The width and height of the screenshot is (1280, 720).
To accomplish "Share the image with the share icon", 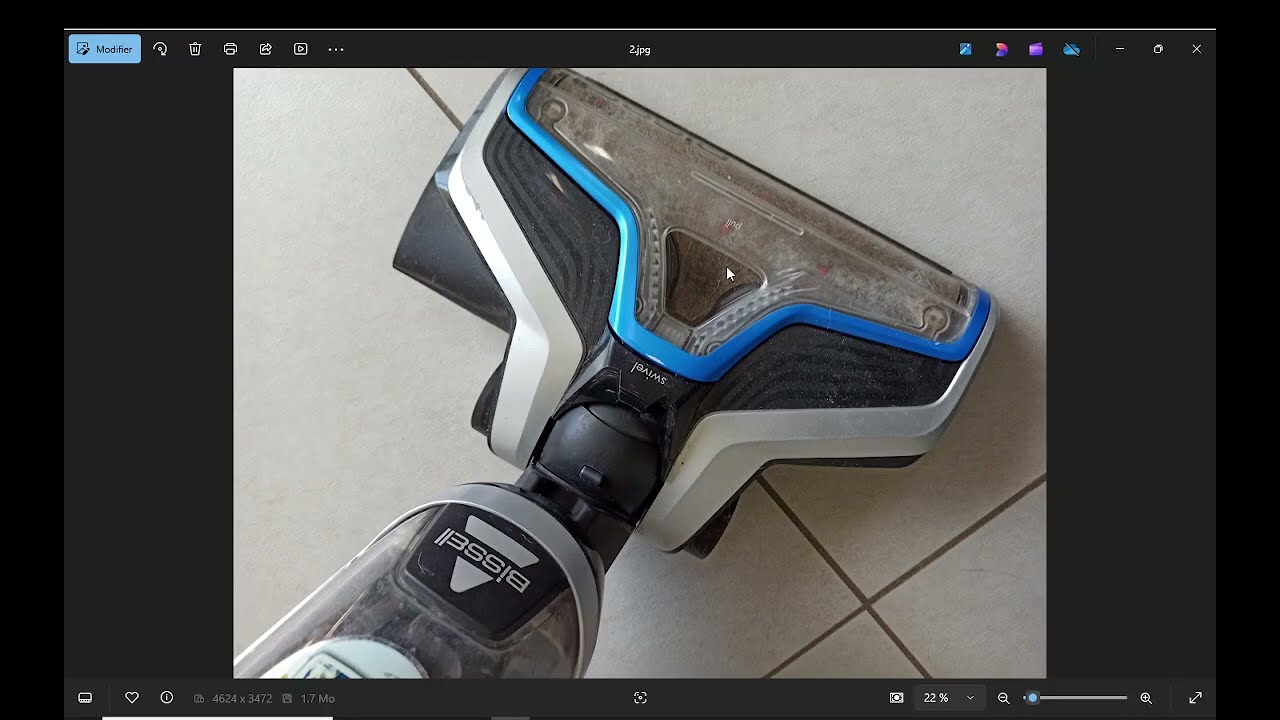I will [x=265, y=49].
